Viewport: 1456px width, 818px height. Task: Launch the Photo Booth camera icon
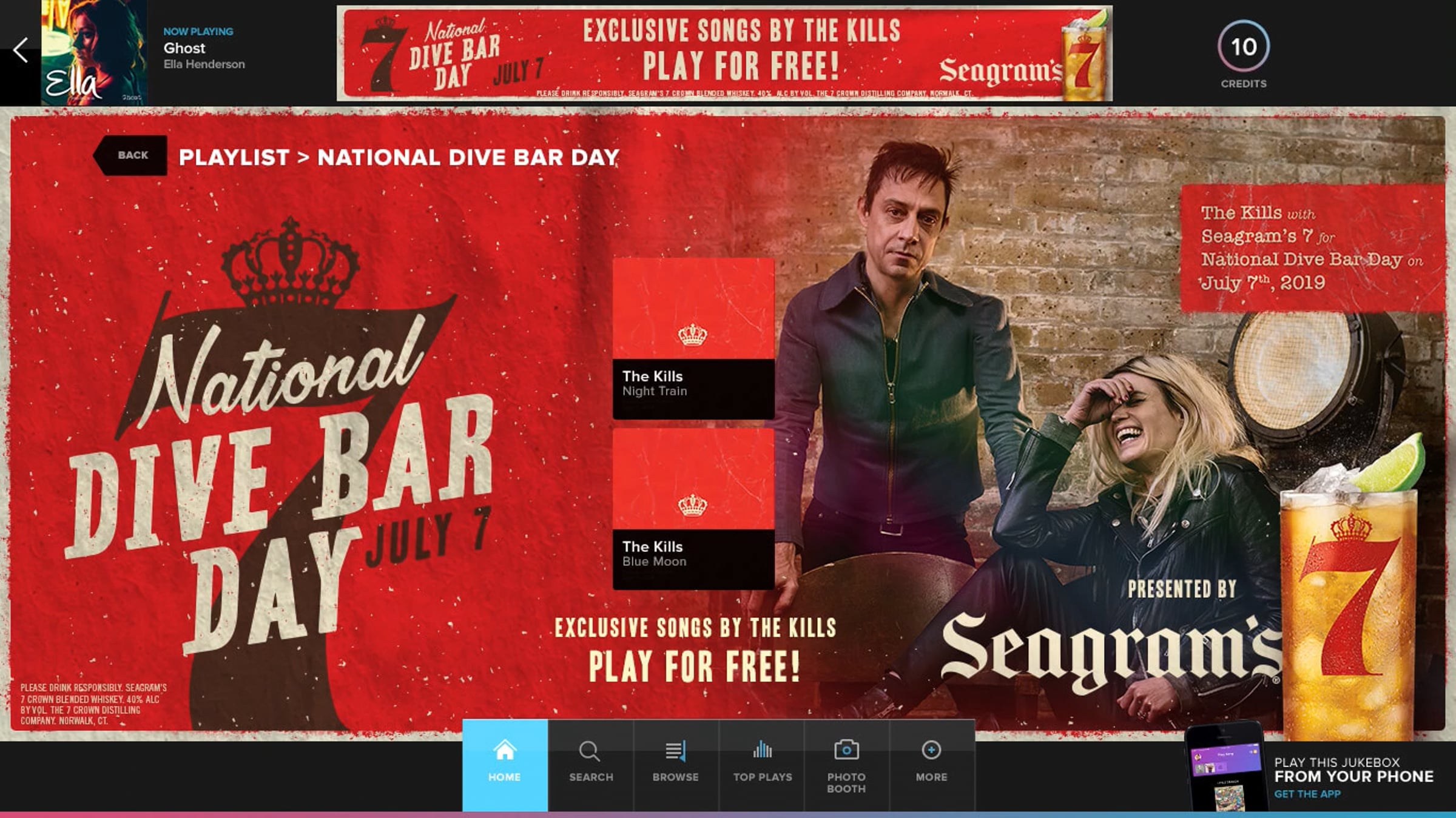coord(846,765)
